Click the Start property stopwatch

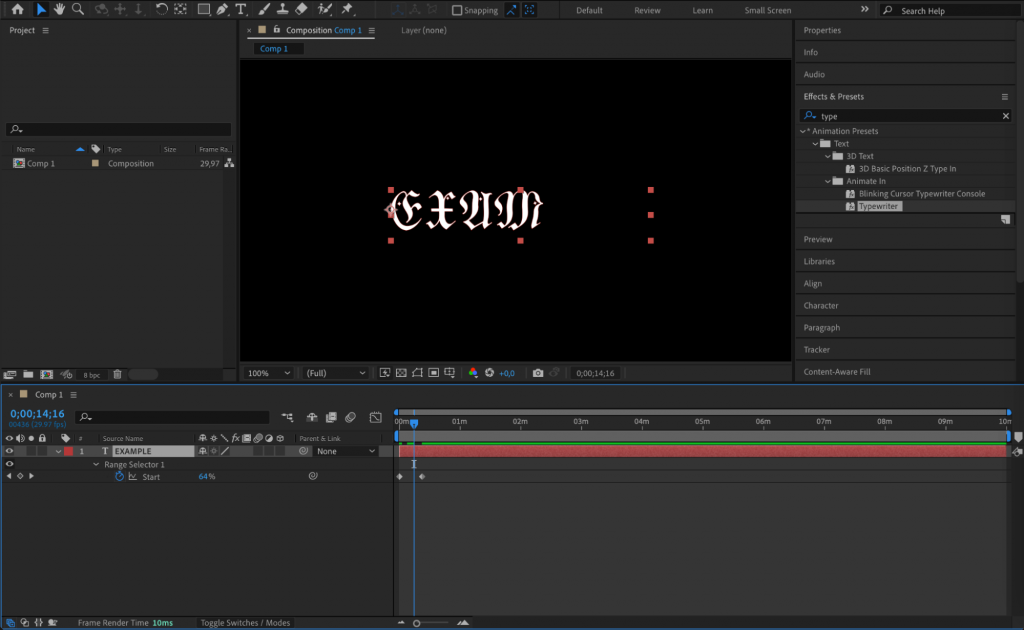click(x=119, y=476)
